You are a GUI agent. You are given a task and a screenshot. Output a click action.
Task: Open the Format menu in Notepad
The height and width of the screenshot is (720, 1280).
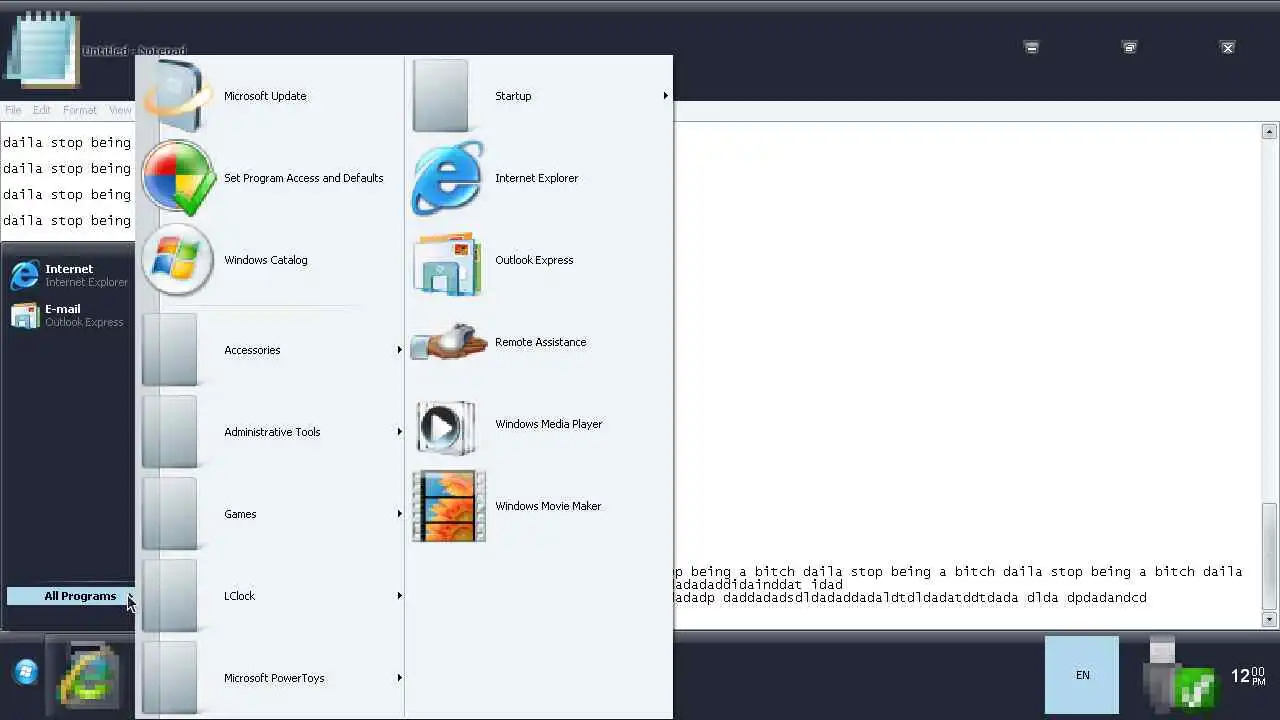pos(80,110)
